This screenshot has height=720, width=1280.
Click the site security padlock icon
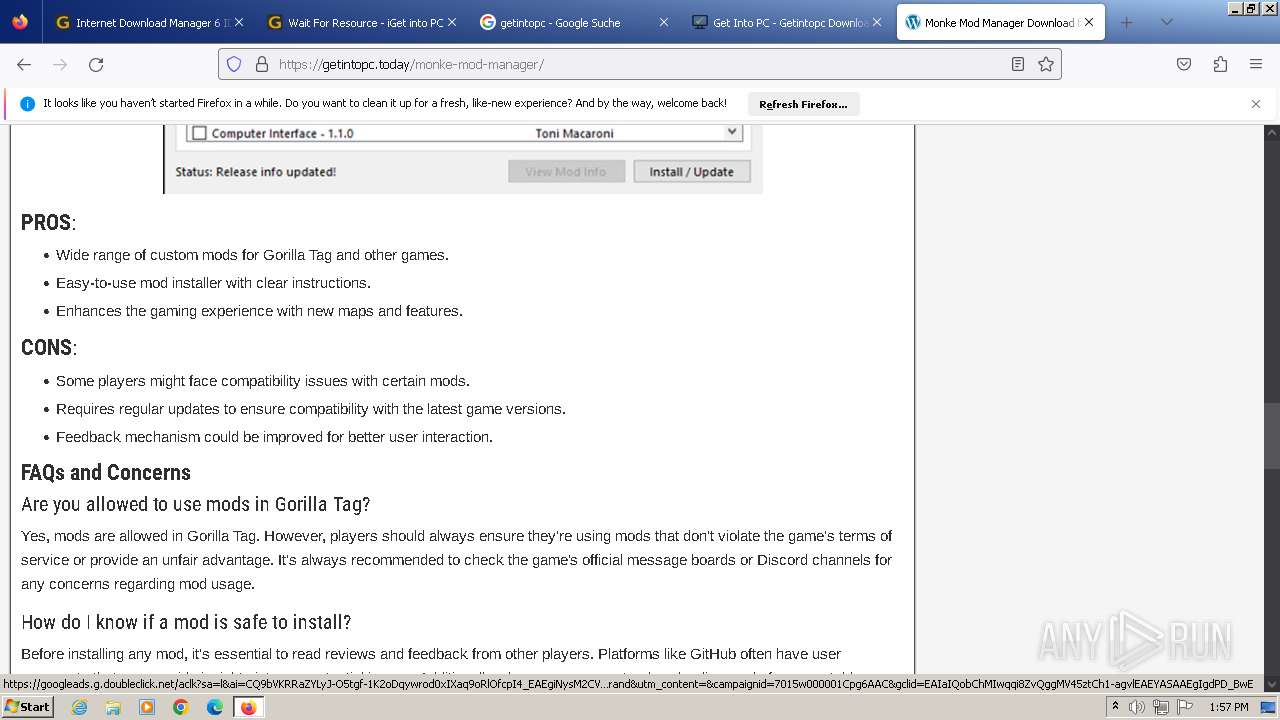262,64
